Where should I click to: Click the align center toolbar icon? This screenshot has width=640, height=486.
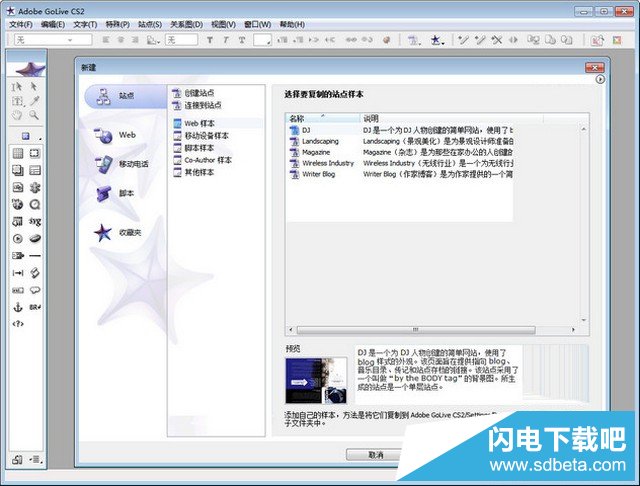click(120, 40)
